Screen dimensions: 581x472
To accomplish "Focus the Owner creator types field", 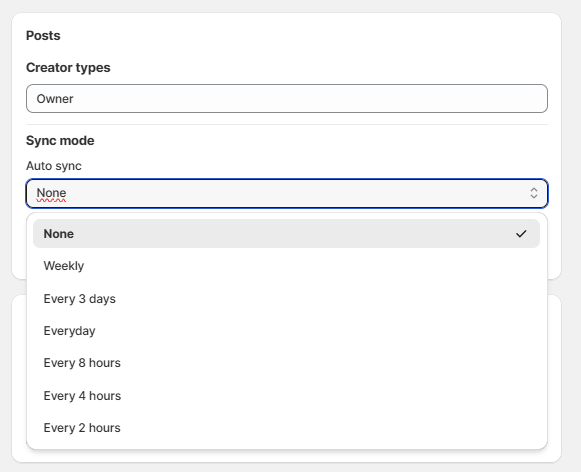I will pyautogui.click(x=287, y=99).
